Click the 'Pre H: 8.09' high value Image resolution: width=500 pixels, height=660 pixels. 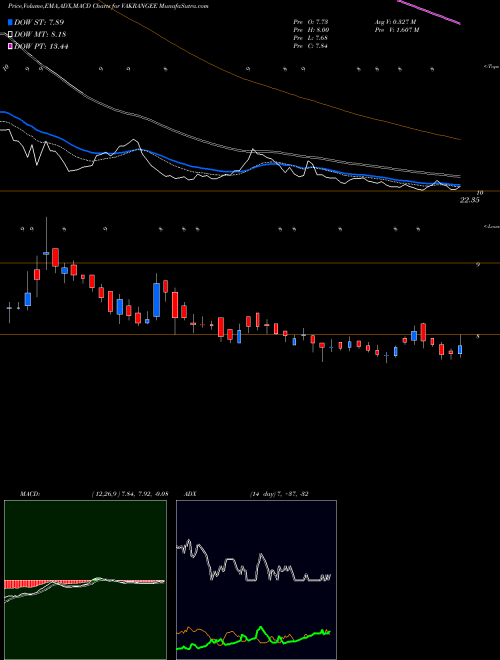(311, 30)
